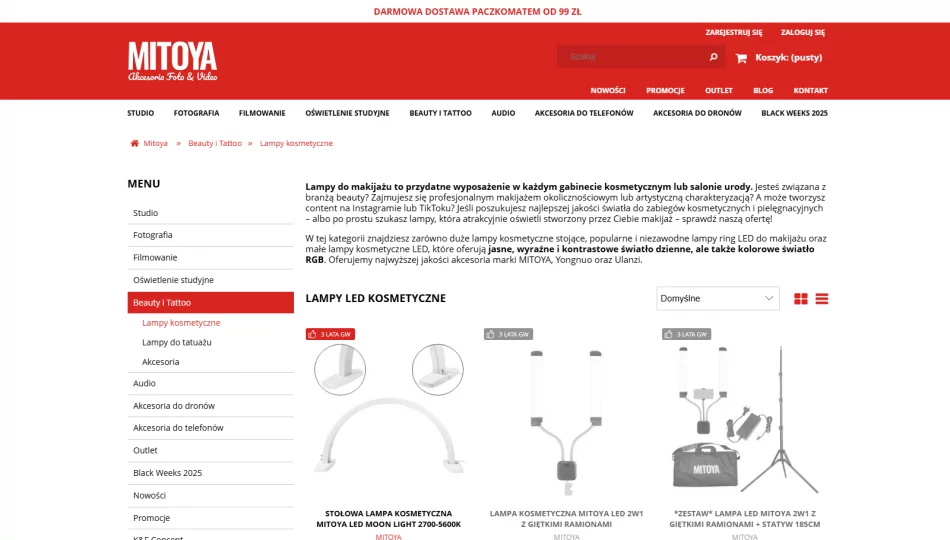Click Lampy kosmetyczne breadcrumb link
This screenshot has height=540, width=950.
(296, 144)
